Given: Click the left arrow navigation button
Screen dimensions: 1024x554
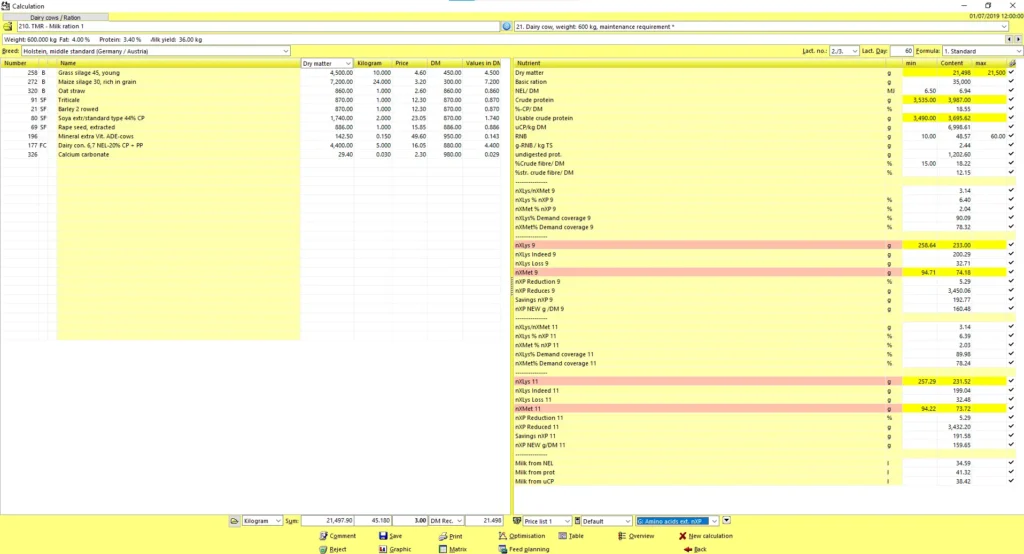Looking at the screenshot, I should click(x=1008, y=39).
